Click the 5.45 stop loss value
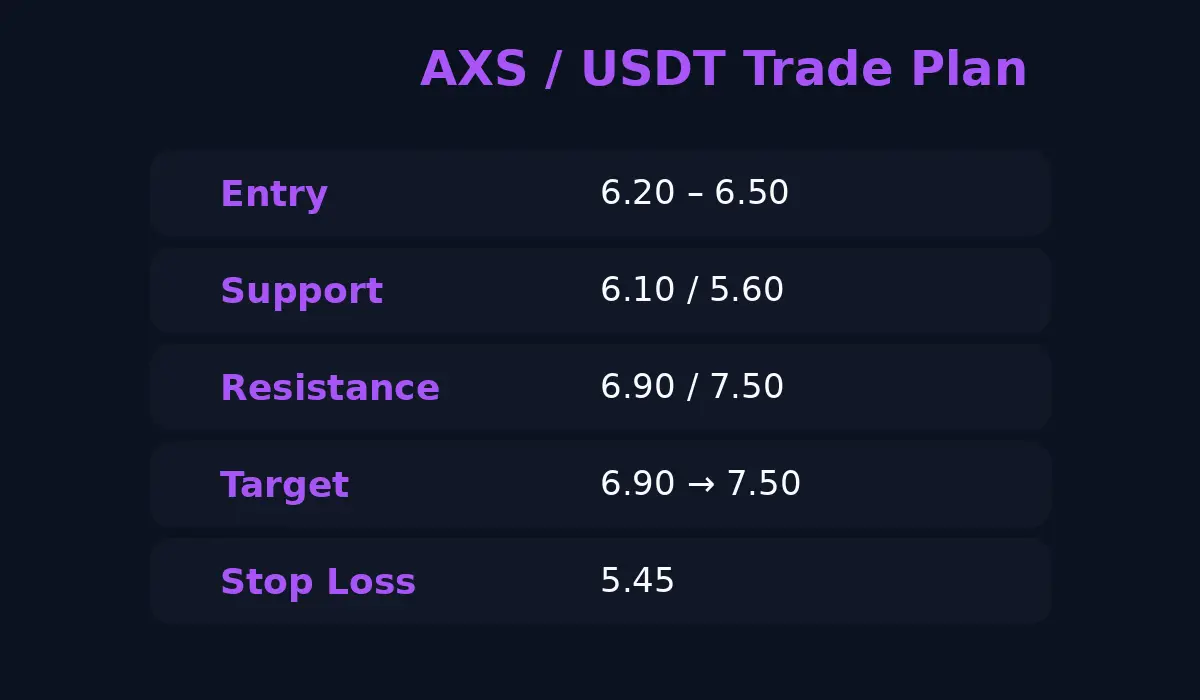The image size is (1200, 700). coord(638,581)
